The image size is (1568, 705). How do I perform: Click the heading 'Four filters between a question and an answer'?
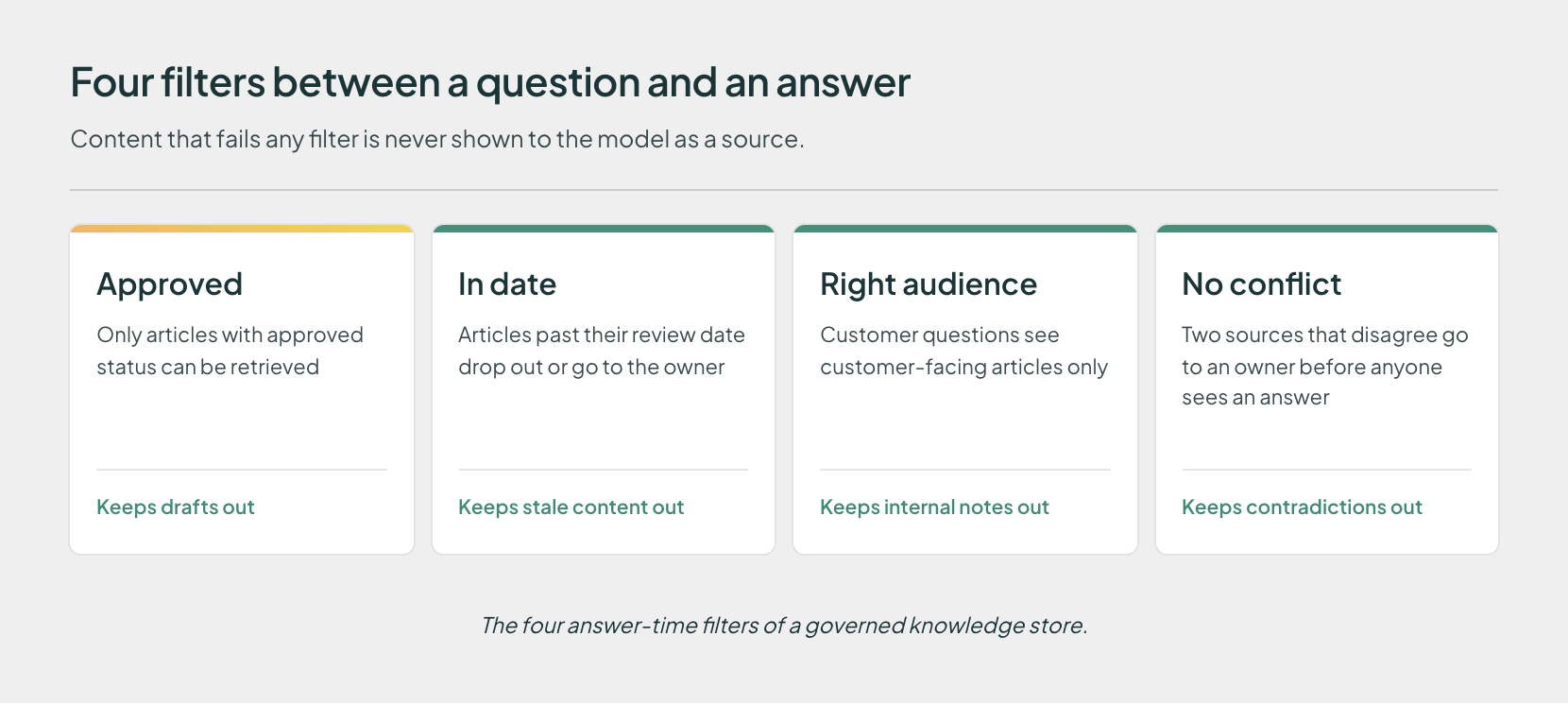(490, 83)
